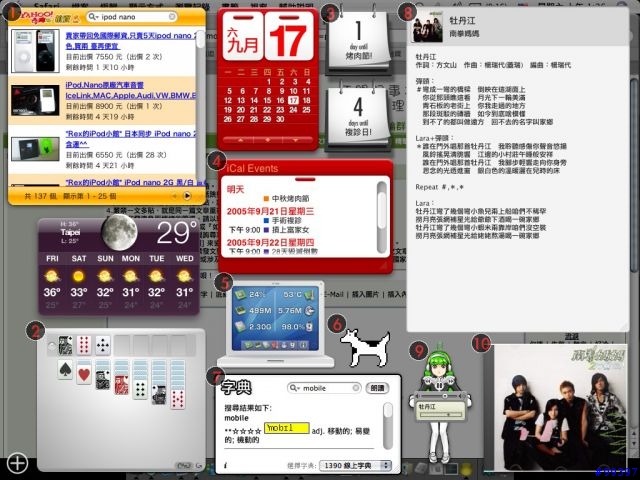The image size is (640, 480).
Task: Click the 插入圖片 link in the Safari page behind
Action: 366,294
